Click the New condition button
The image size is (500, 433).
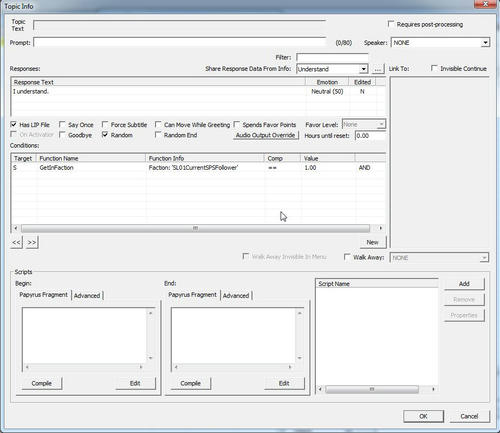click(372, 242)
